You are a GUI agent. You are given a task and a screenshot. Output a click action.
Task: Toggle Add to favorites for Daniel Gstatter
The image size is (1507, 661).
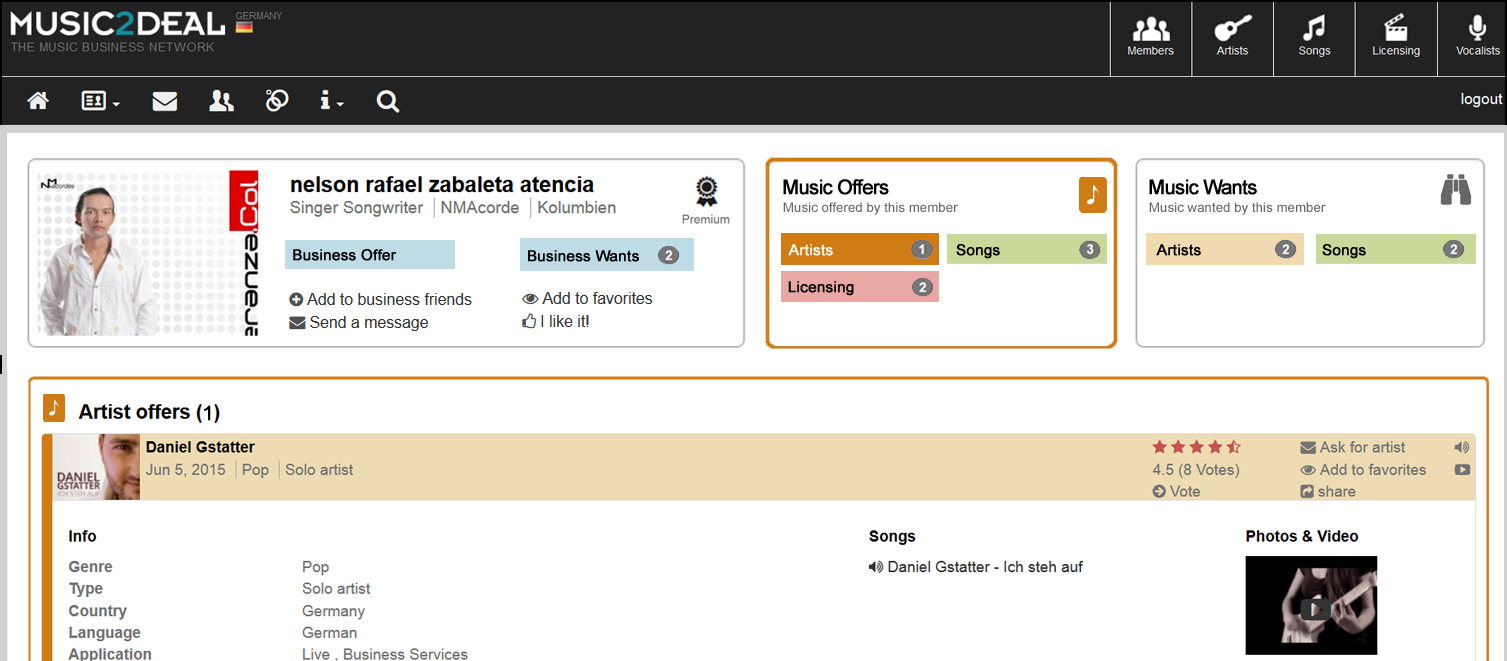[1363, 469]
